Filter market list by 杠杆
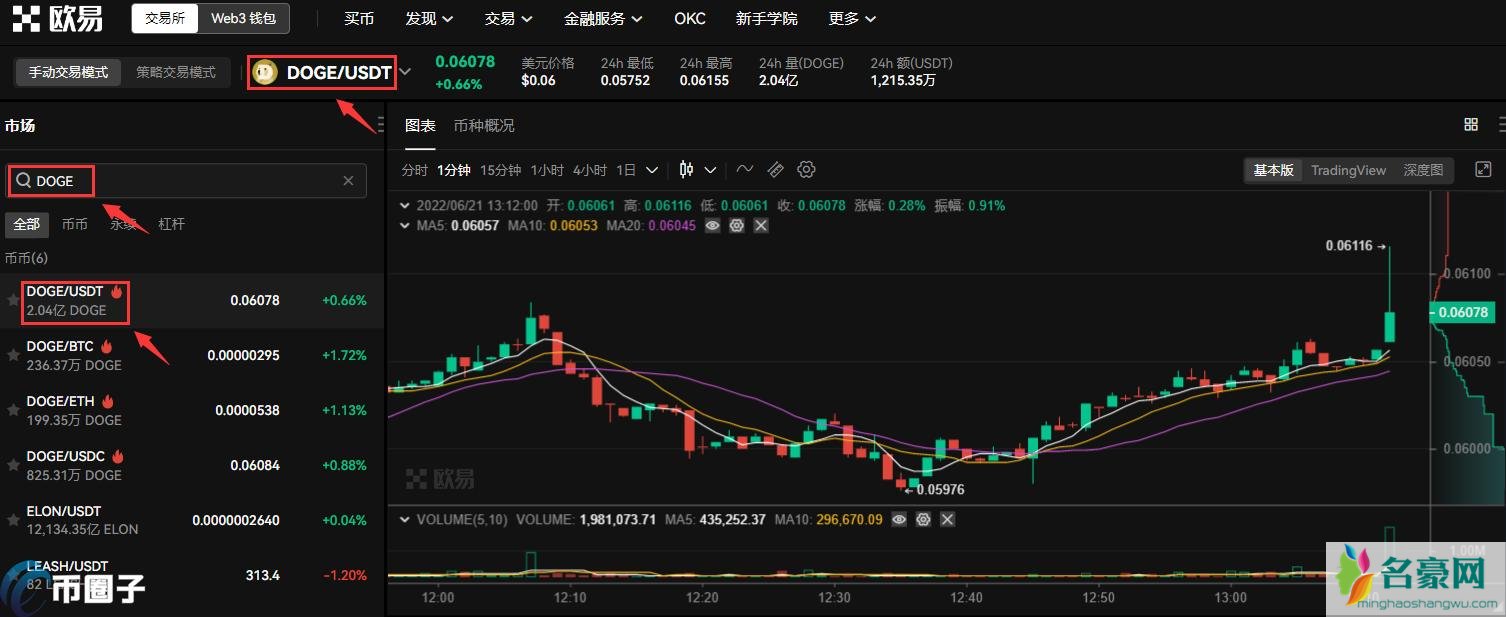Image resolution: width=1506 pixels, height=617 pixels. [171, 224]
